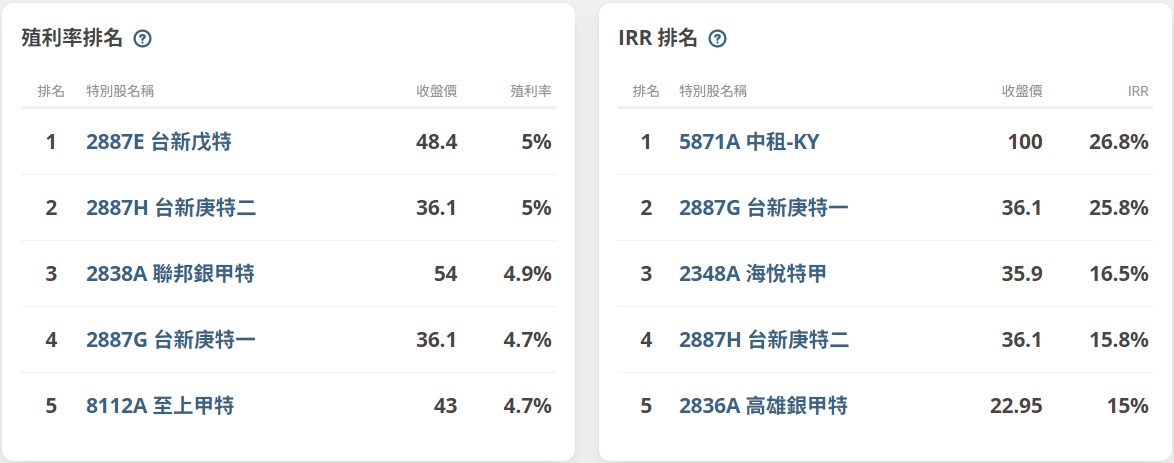
Task: Select 25.8% IRR value
Action: (1118, 208)
